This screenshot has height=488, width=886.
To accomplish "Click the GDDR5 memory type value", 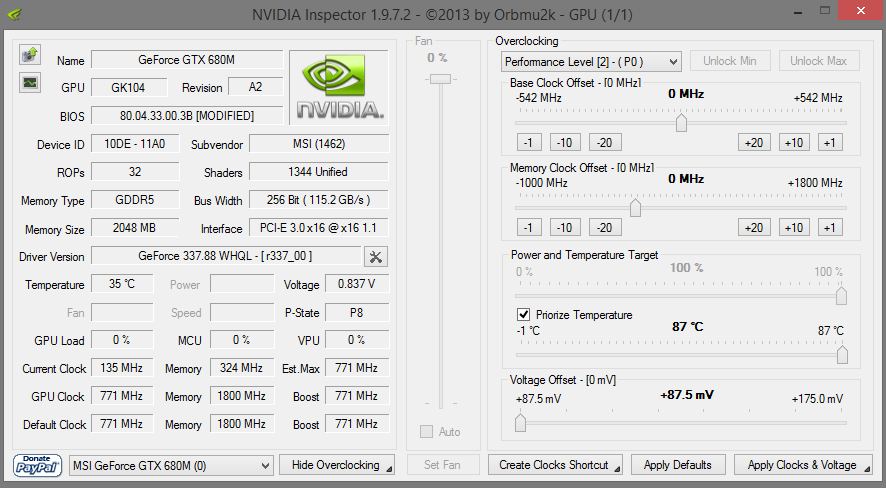I will pos(135,200).
